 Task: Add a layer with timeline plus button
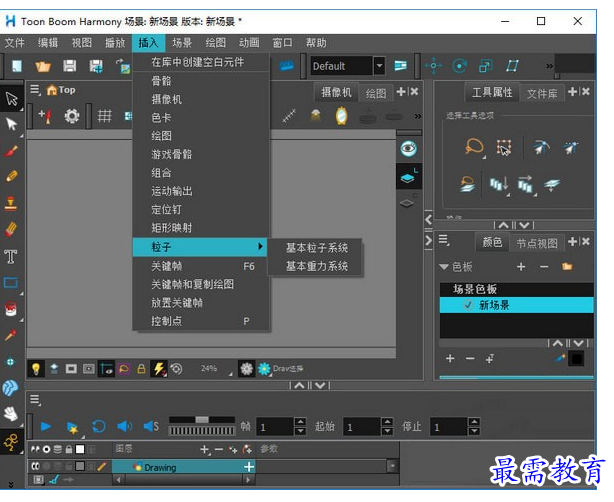click(204, 450)
